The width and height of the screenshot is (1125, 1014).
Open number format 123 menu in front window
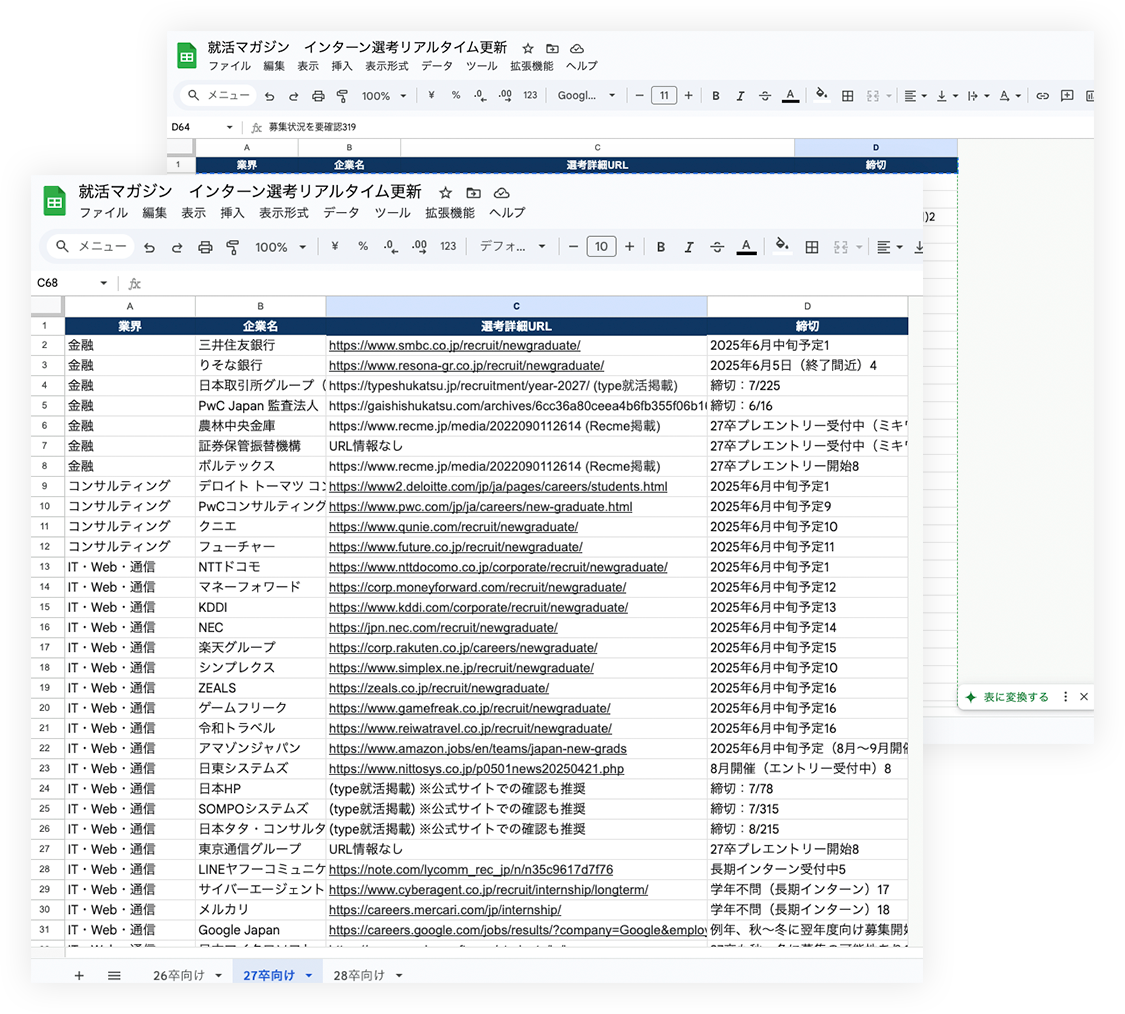(x=448, y=246)
